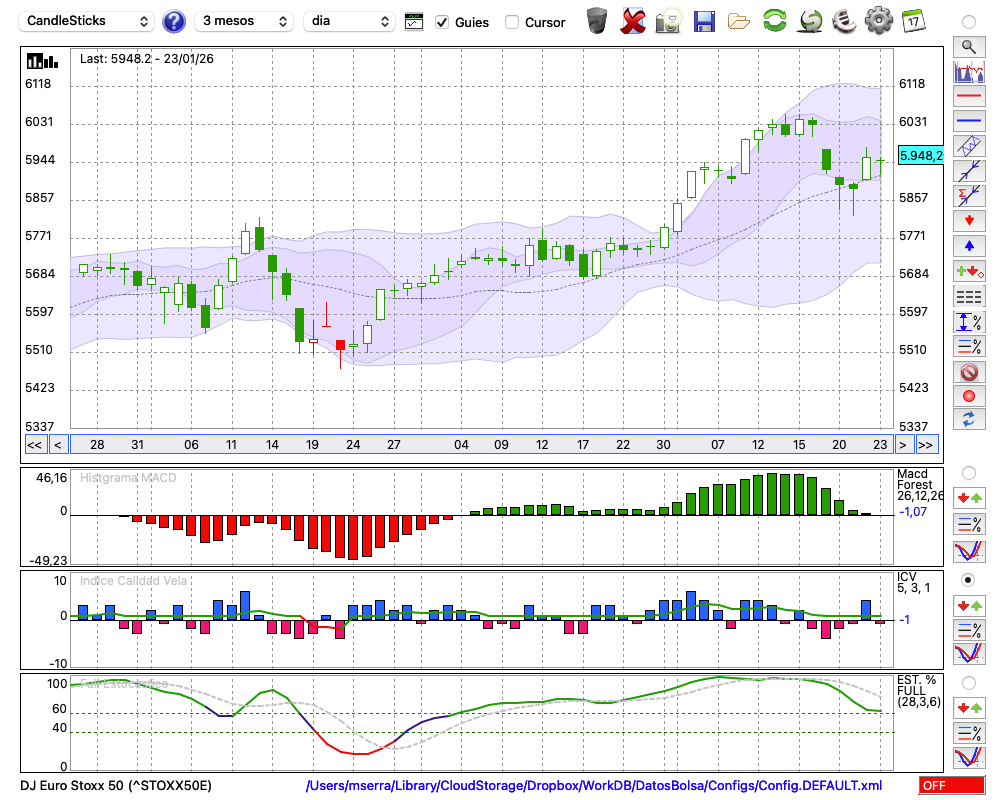
Task: Open the Config.DEFAULT.xml file path link
Action: tap(594, 786)
